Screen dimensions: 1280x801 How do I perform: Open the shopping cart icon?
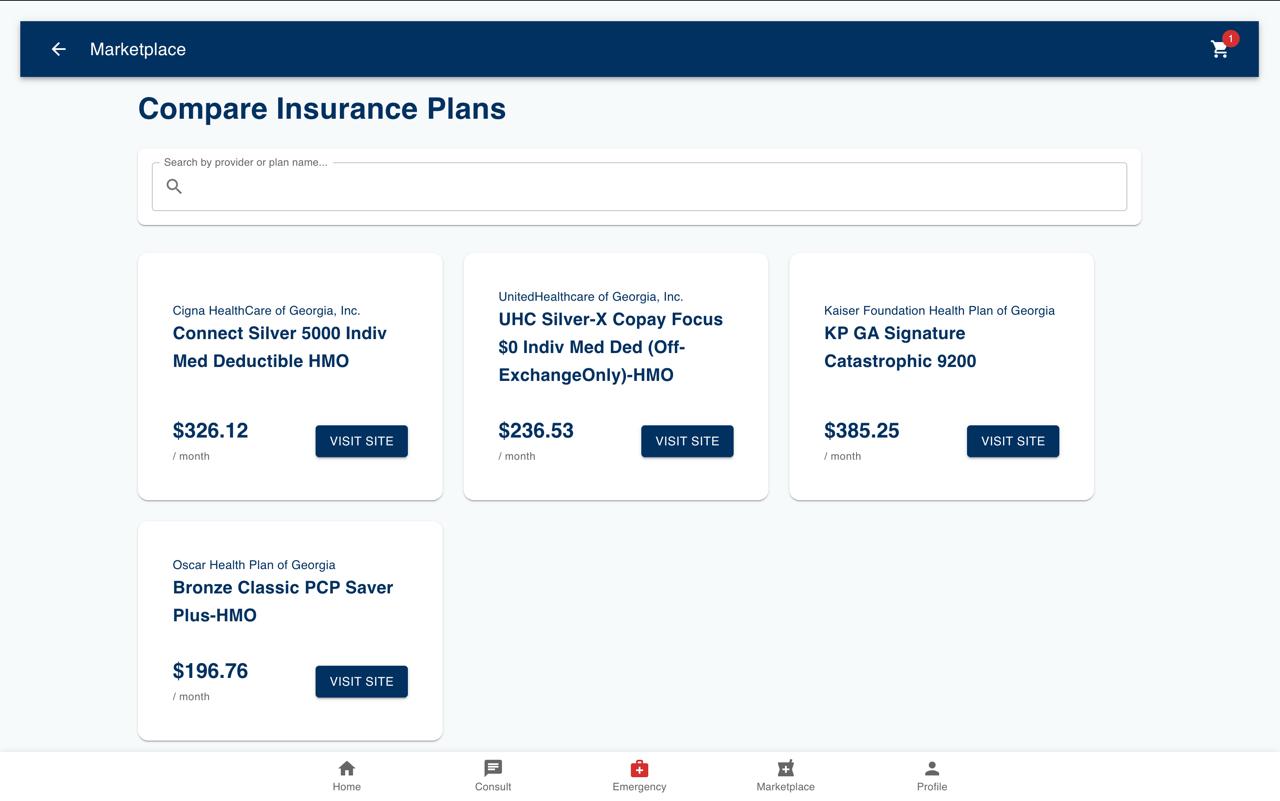[1219, 50]
